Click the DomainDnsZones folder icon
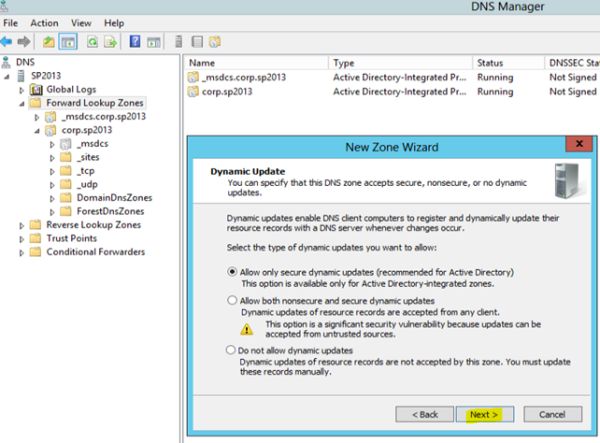The height and width of the screenshot is (443, 600). tap(66, 198)
